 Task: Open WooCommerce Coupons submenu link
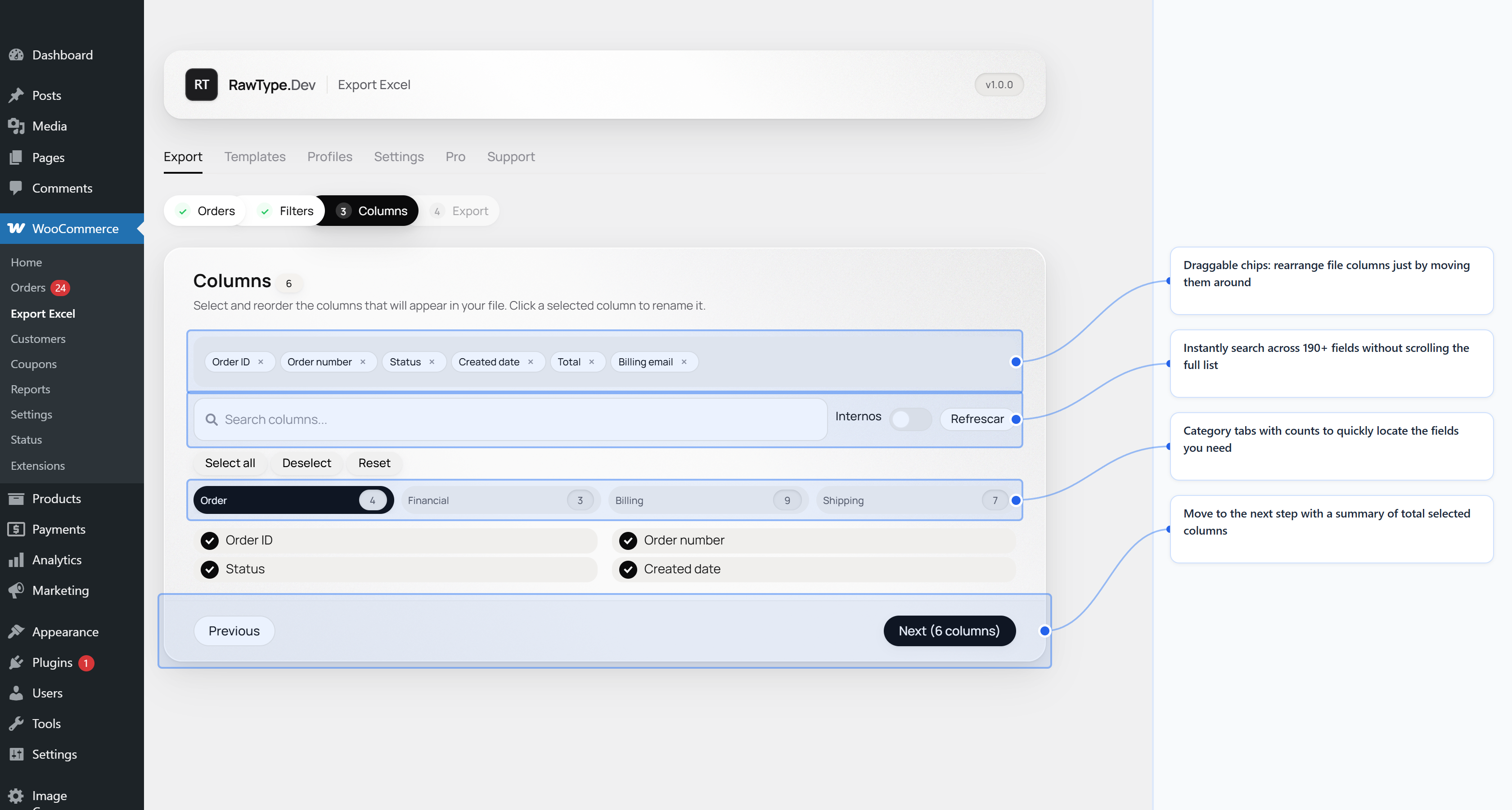point(33,364)
